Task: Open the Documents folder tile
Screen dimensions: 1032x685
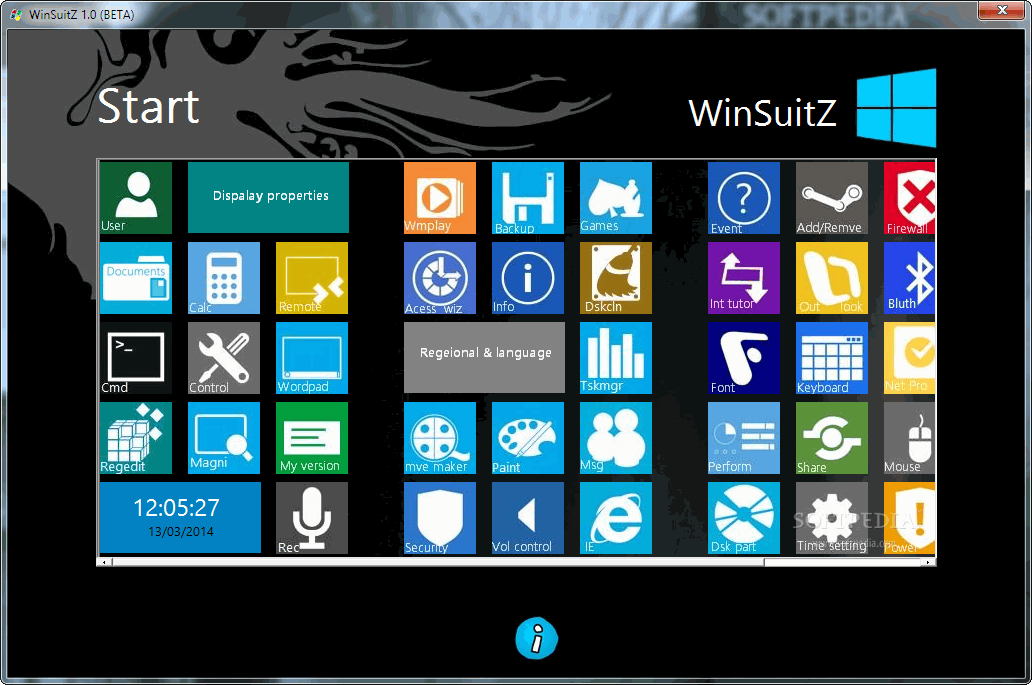Action: point(136,278)
